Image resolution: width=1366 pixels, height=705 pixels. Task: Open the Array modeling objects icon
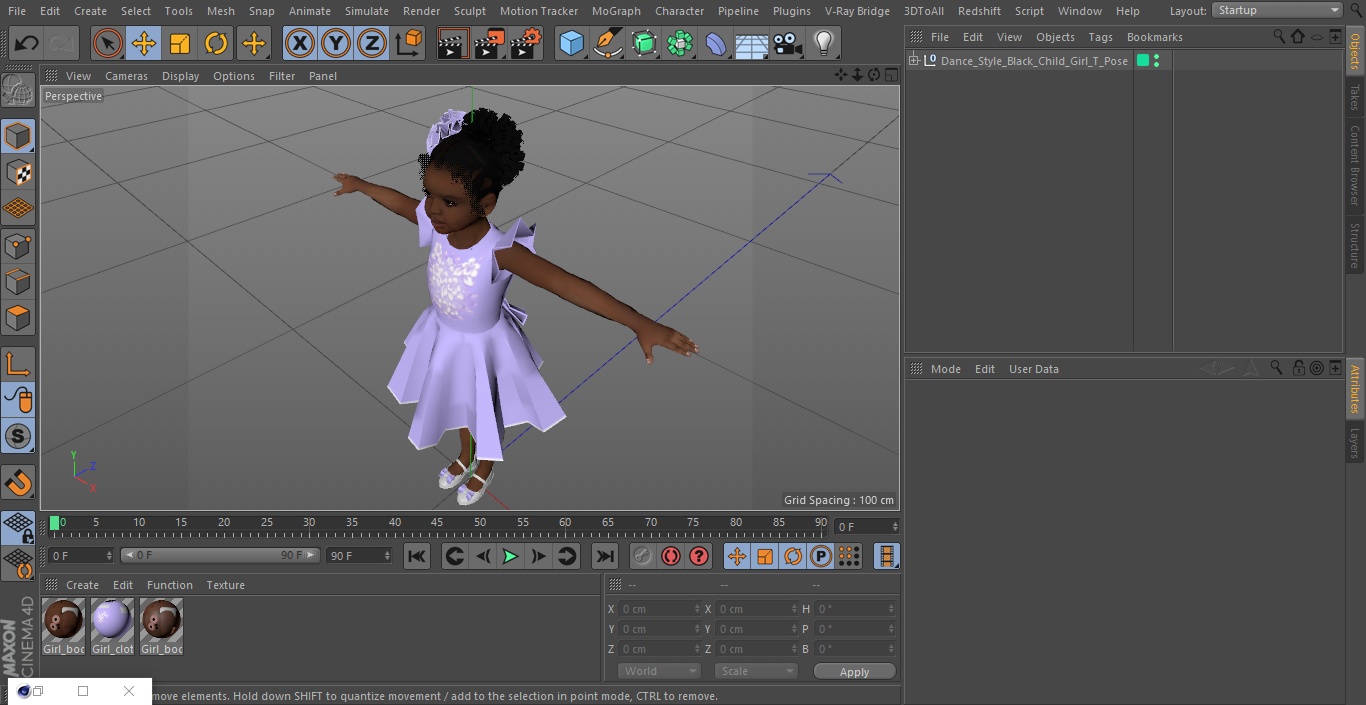point(680,43)
